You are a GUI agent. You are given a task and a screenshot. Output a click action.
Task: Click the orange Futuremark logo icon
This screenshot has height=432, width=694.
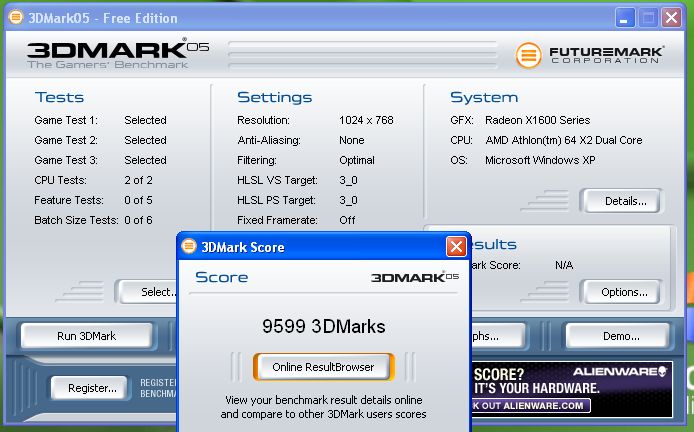click(x=529, y=55)
